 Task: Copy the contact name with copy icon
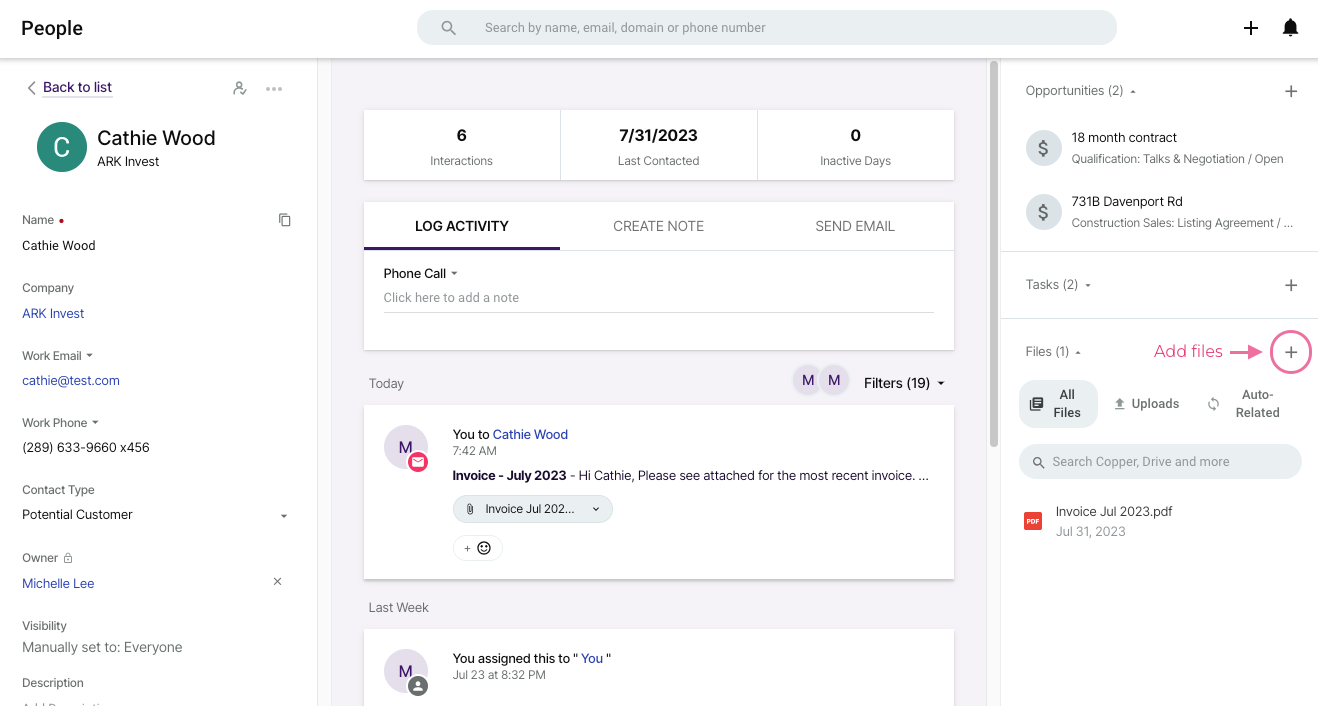pos(285,220)
